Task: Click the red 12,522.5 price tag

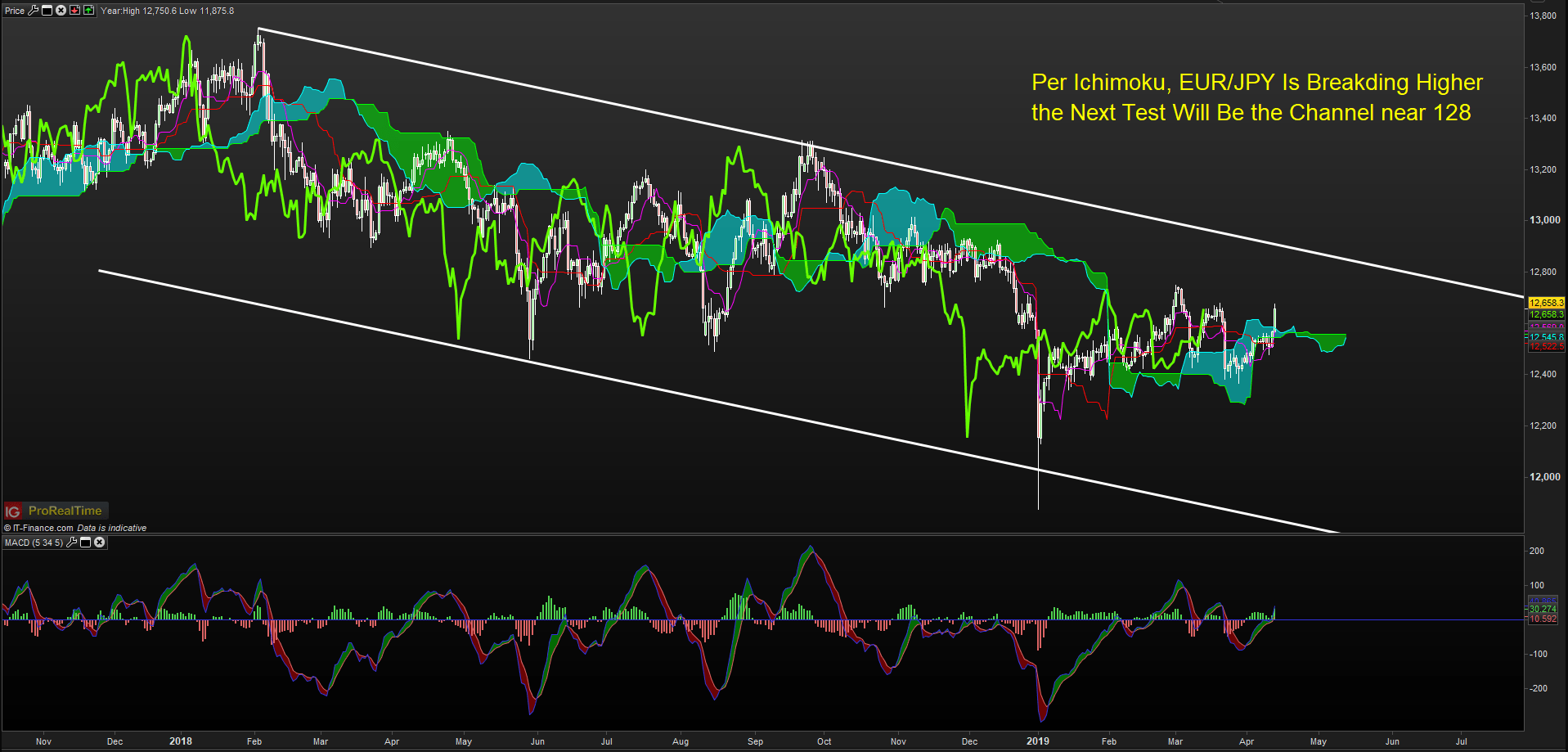Action: (x=1546, y=347)
